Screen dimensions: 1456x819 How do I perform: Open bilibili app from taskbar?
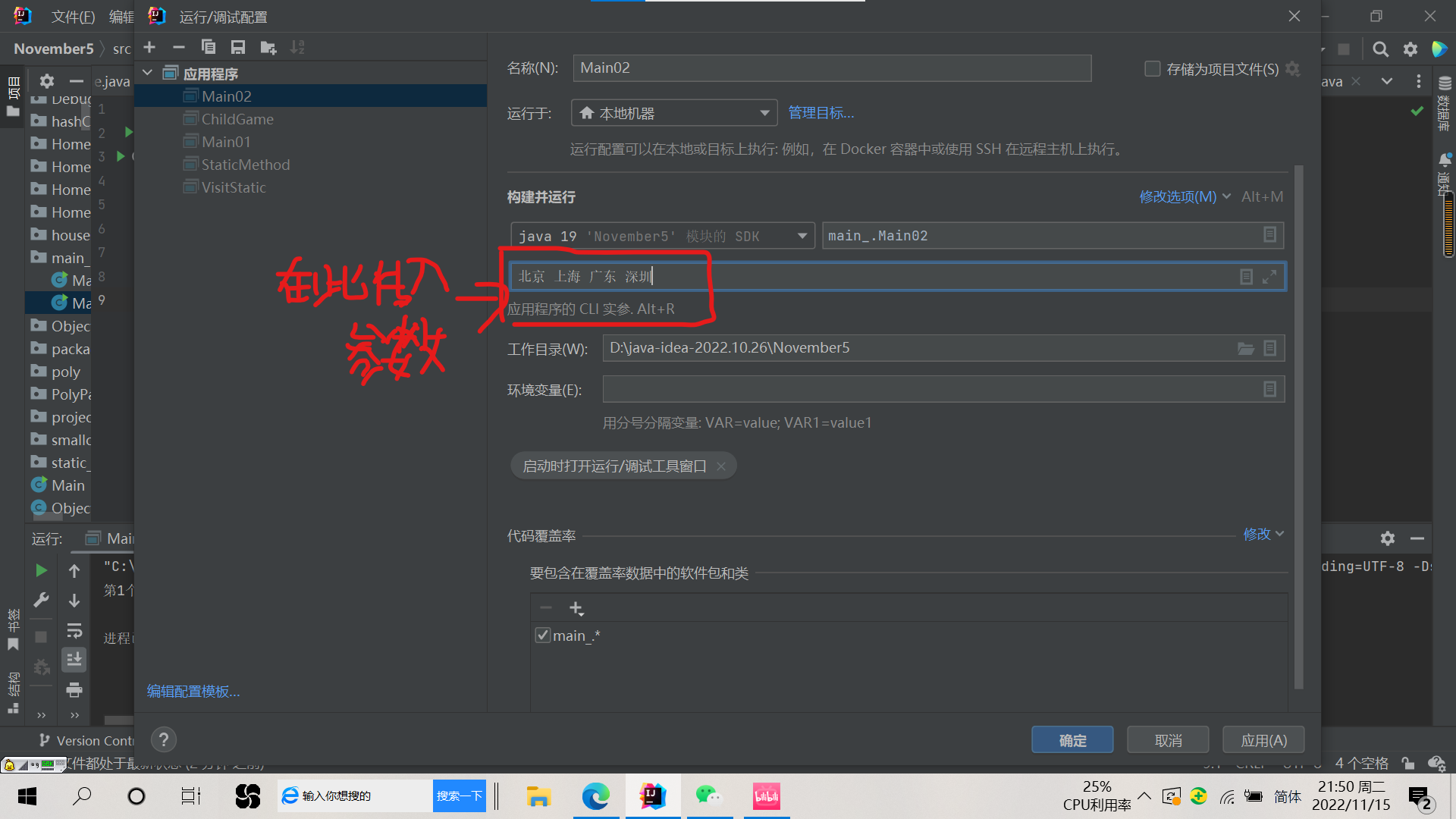coord(766,795)
